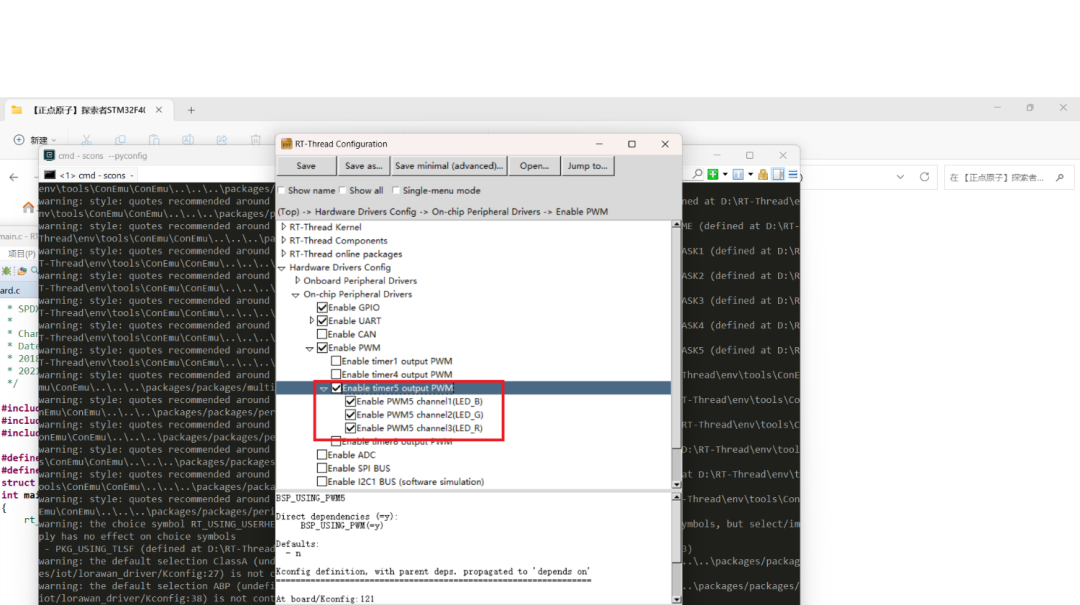The image size is (1080, 605).
Task: Click the green new console plus icon
Action: tap(712, 174)
